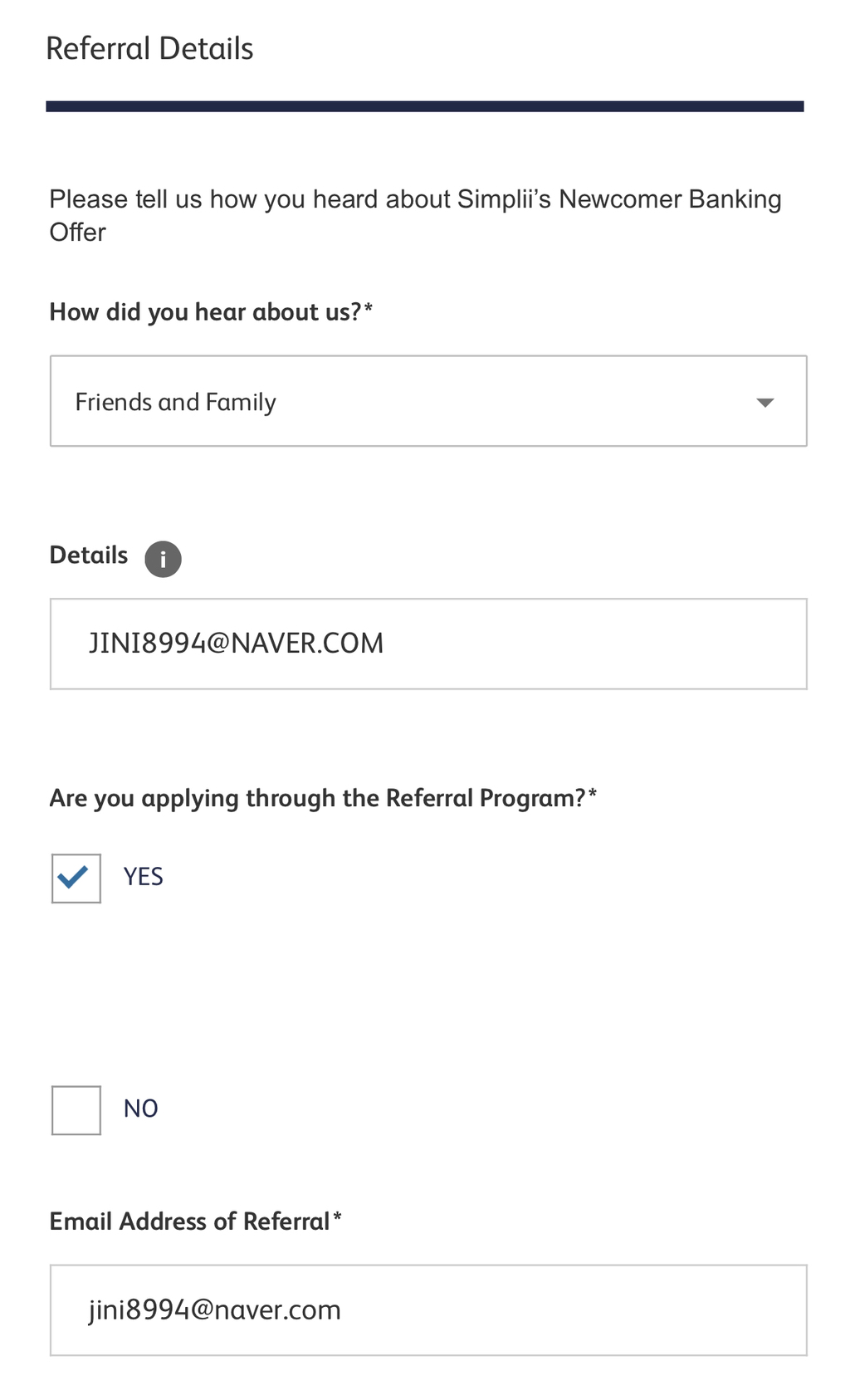Click the dark divider bar under the heading

coord(424,106)
